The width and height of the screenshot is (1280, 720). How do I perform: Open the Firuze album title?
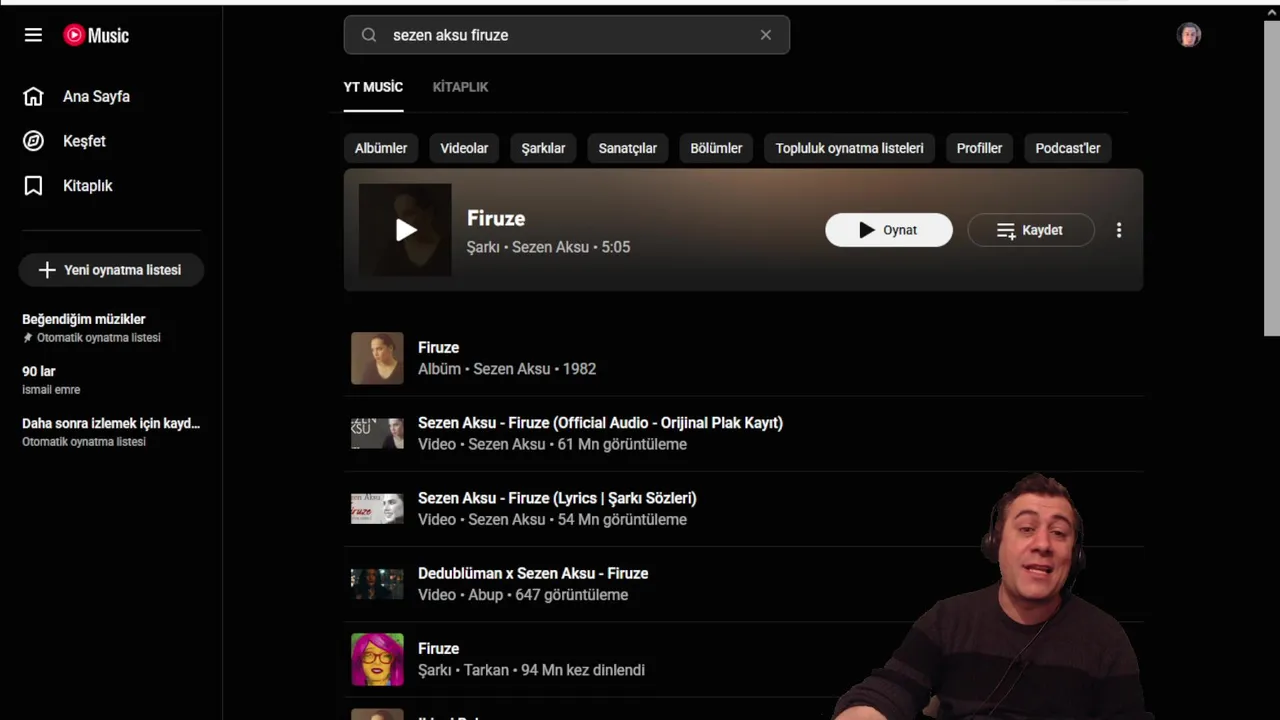[438, 347]
